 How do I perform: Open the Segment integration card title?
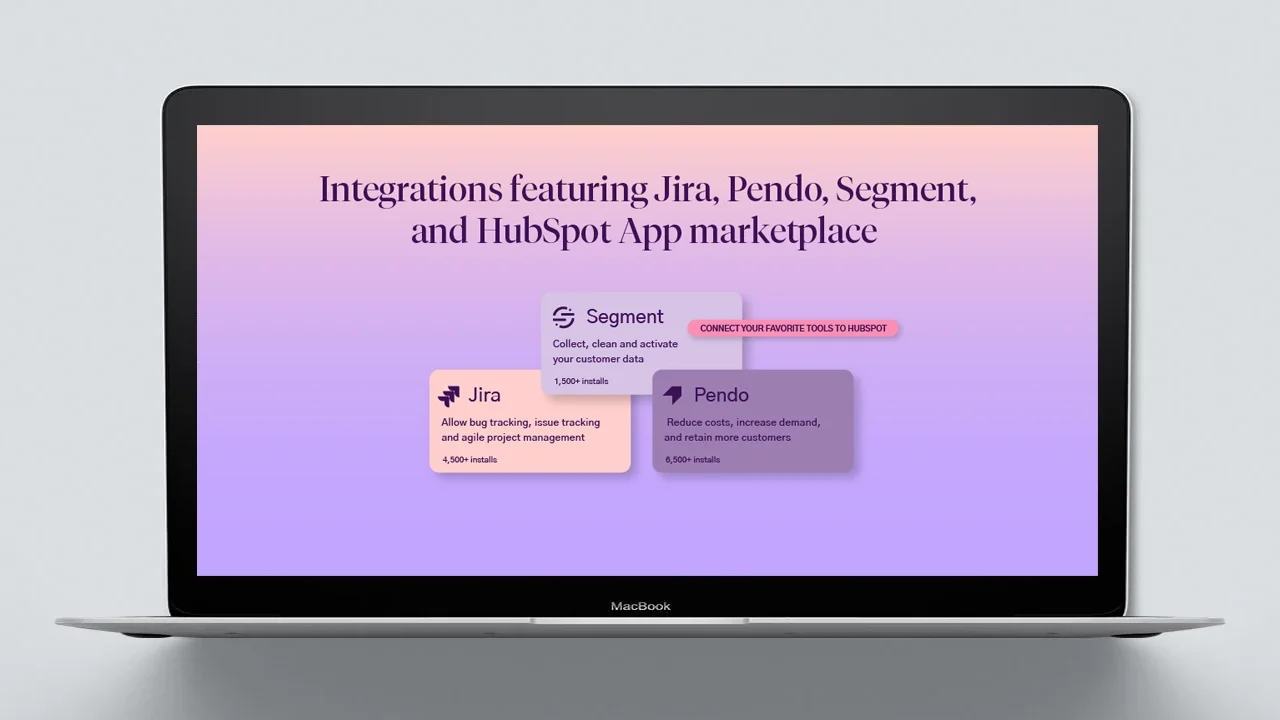(624, 317)
